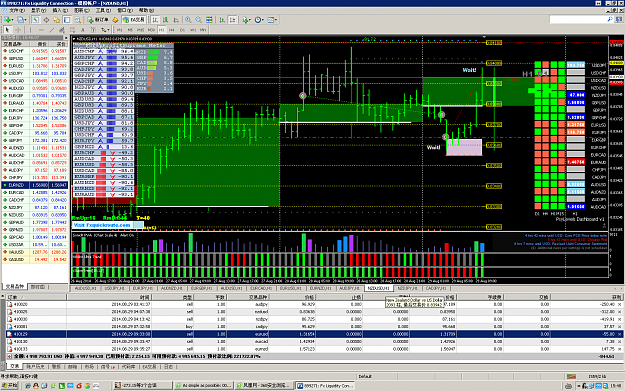Switch timeframe to M5
Image resolution: width=625 pixels, height=391 pixels.
coord(130,30)
